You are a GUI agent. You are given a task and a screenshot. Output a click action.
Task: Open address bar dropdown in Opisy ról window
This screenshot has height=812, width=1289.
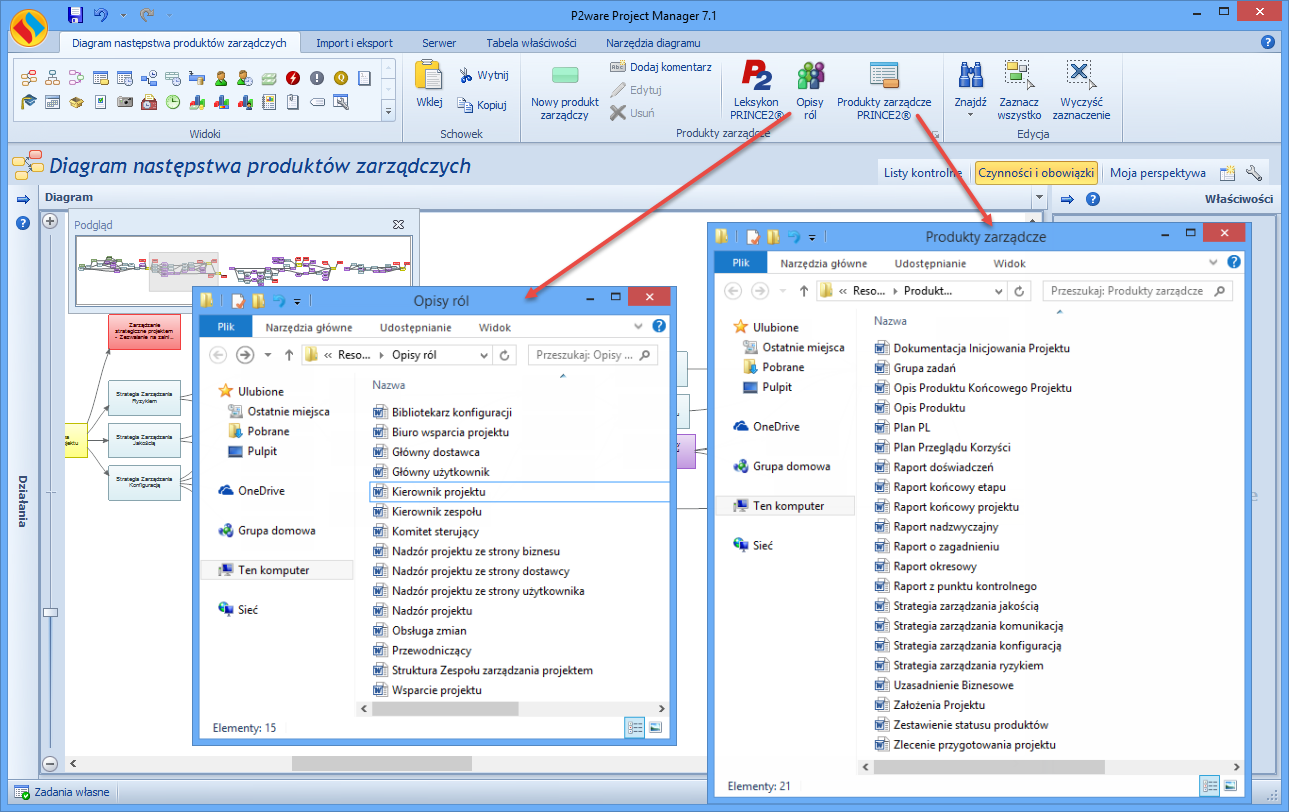[484, 355]
